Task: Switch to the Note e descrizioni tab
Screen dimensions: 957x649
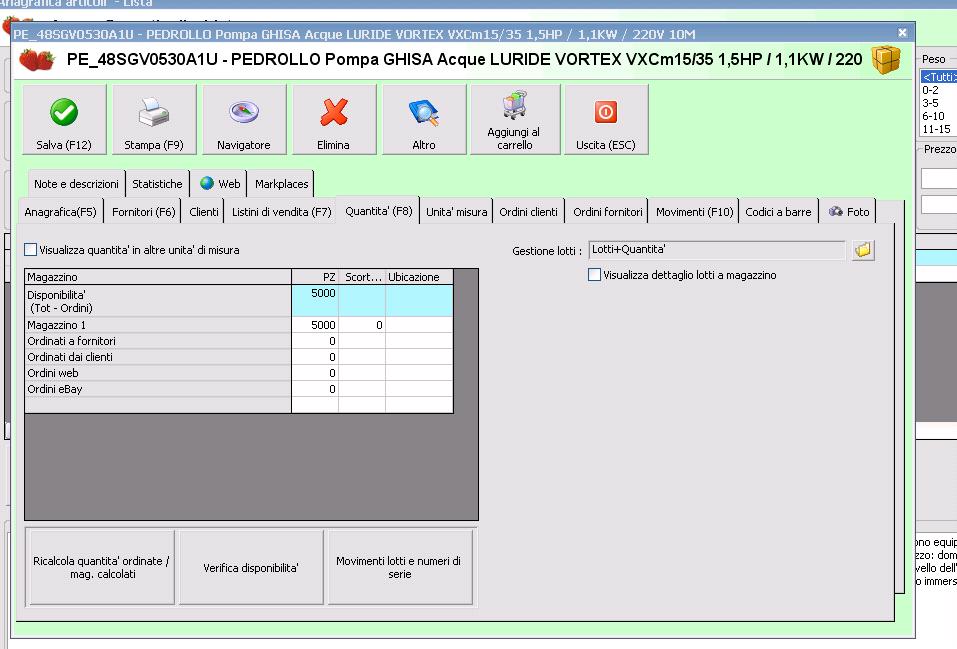Action: pos(76,184)
